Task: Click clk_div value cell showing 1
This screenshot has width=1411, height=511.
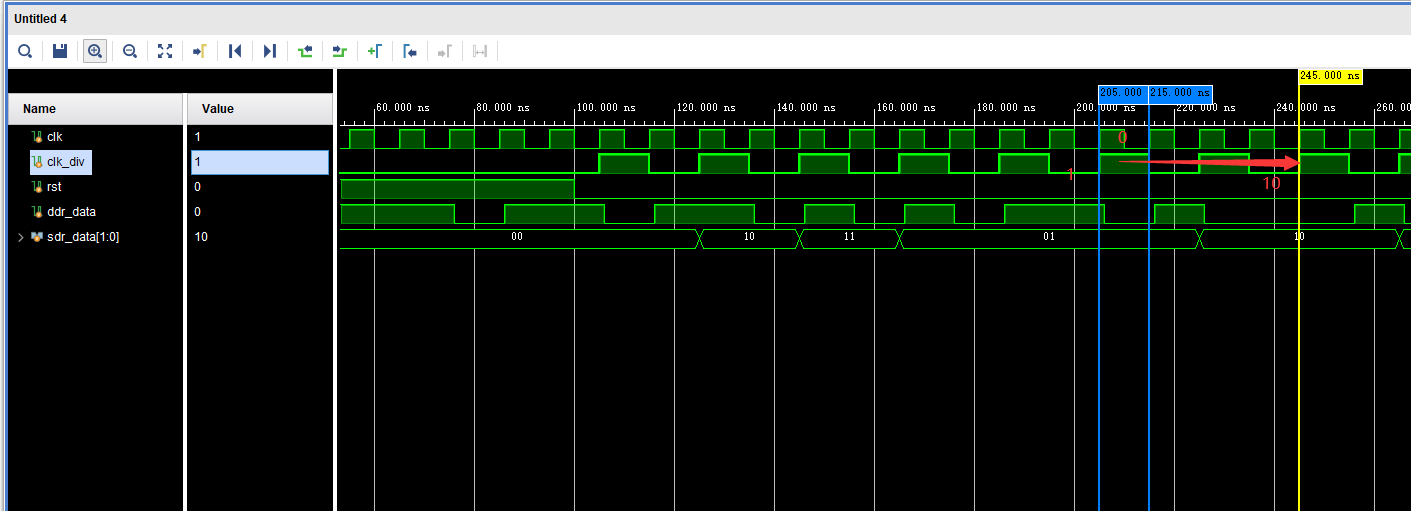Action: click(260, 162)
